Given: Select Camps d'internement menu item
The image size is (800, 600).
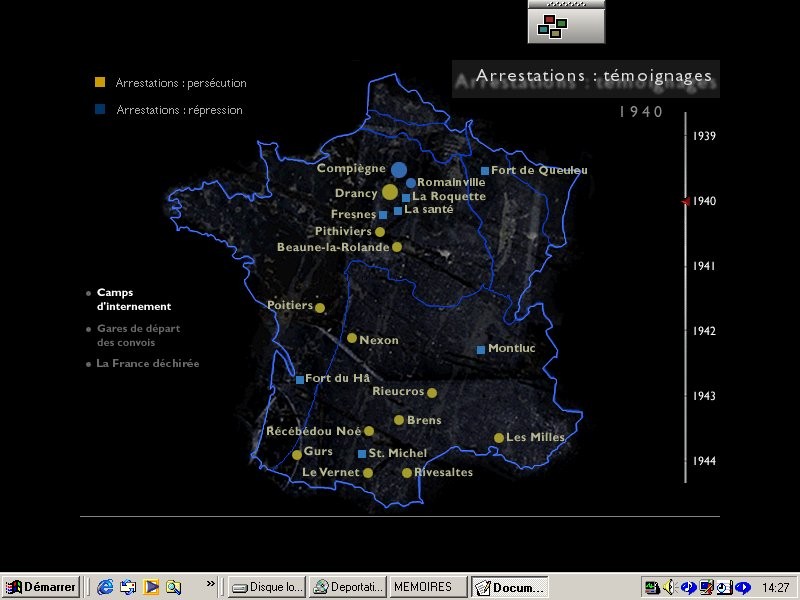Looking at the screenshot, I should coord(133,299).
